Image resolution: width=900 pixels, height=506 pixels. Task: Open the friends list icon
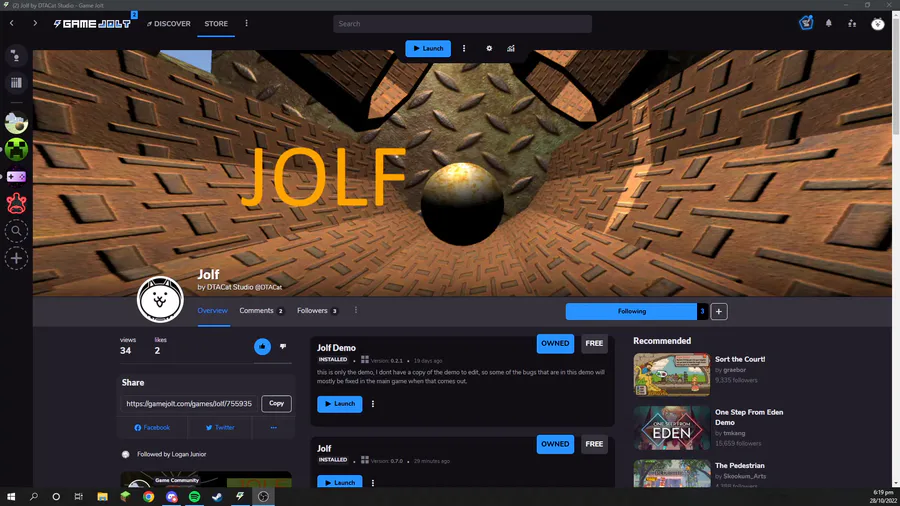tap(852, 24)
